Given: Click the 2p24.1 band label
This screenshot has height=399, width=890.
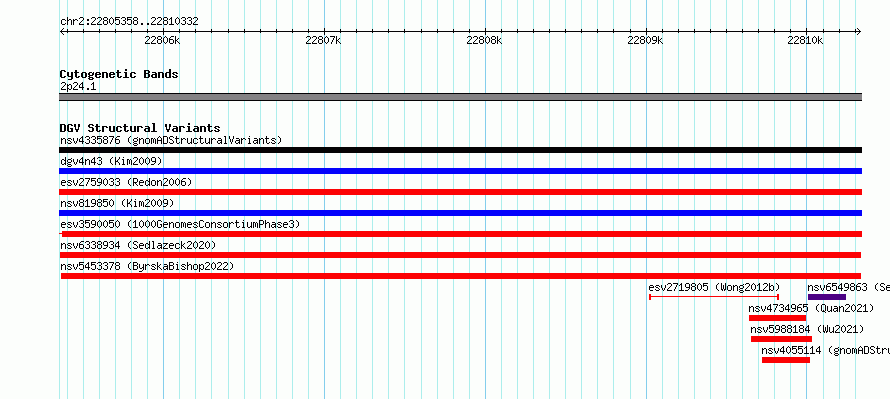Looking at the screenshot, I should point(78,86).
